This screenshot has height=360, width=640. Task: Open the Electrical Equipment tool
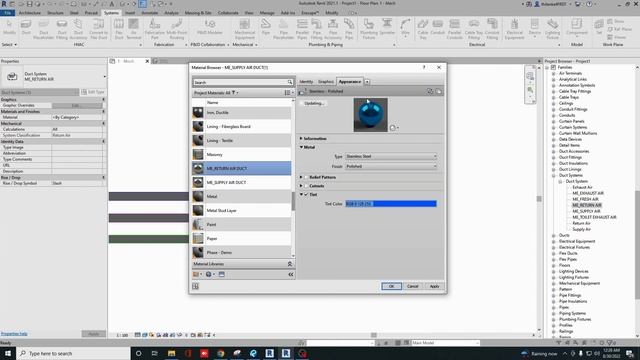point(514,29)
